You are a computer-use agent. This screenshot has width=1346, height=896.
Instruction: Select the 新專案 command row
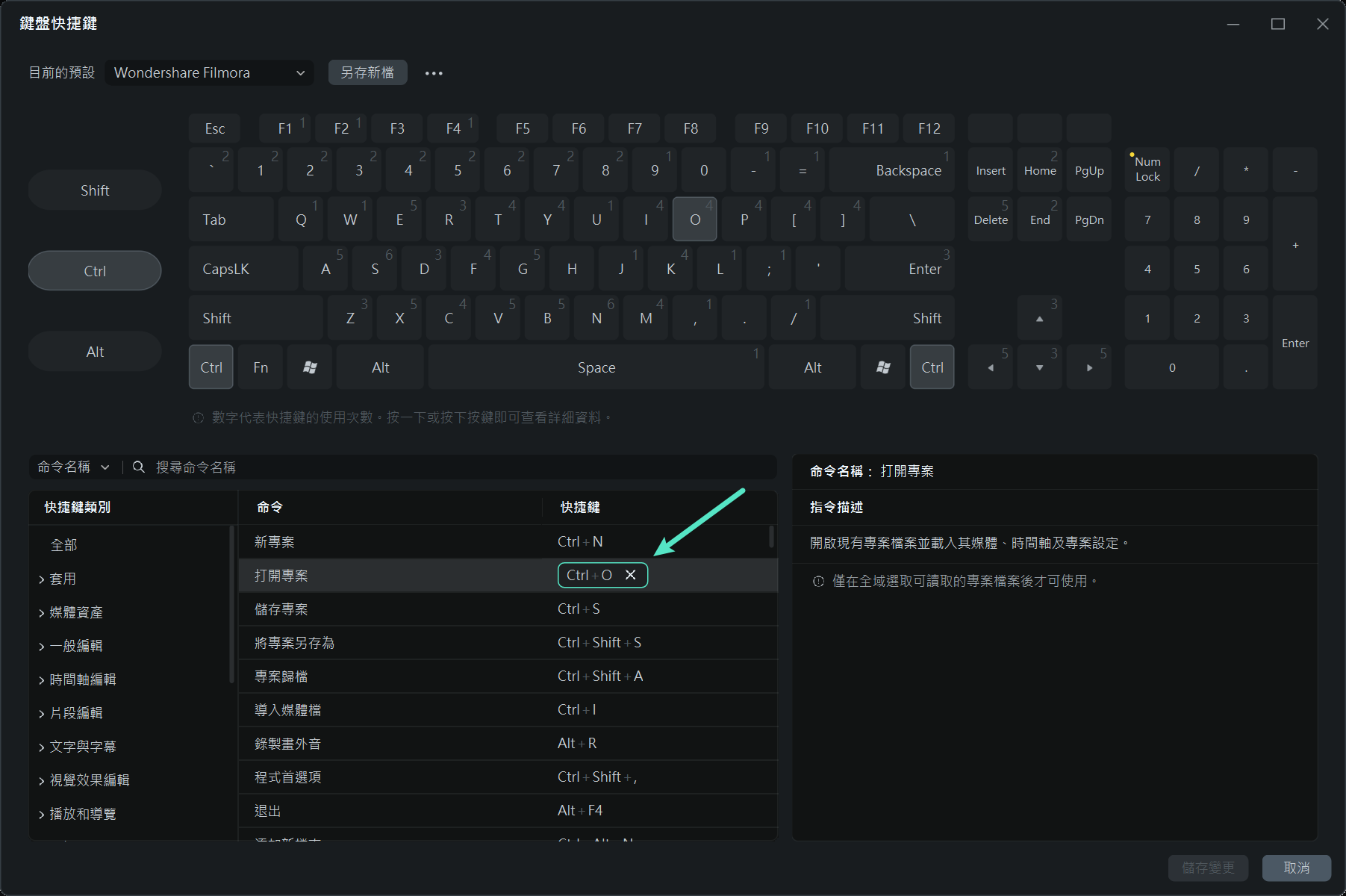(x=508, y=542)
